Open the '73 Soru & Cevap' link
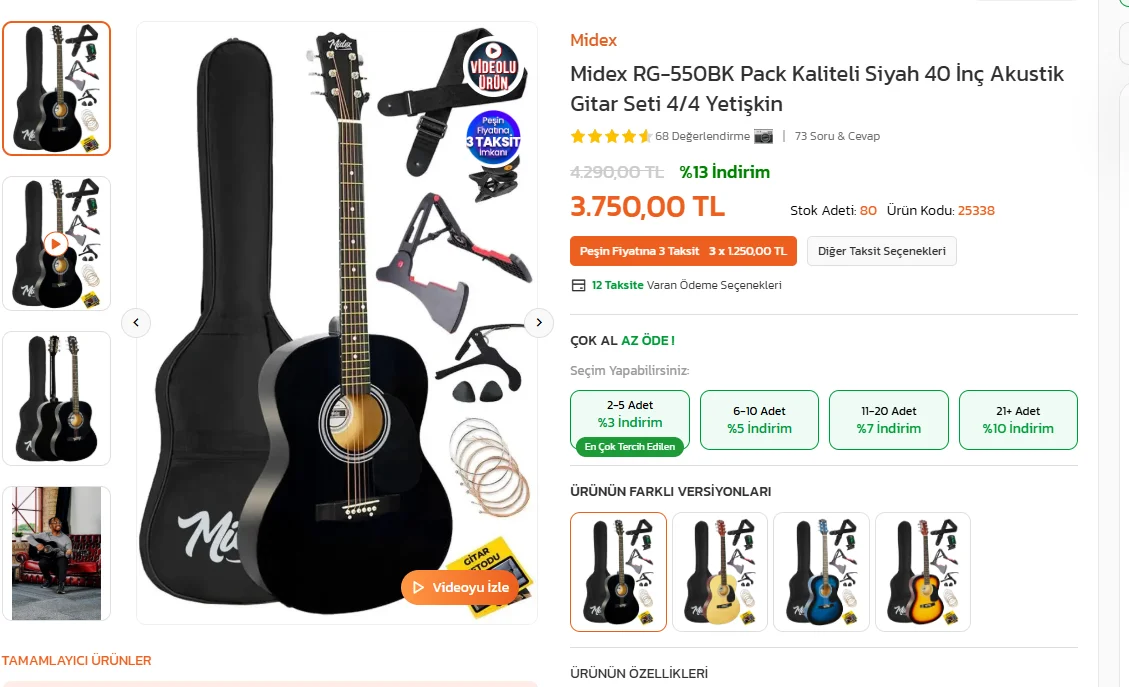Image resolution: width=1129 pixels, height=687 pixels. click(837, 136)
